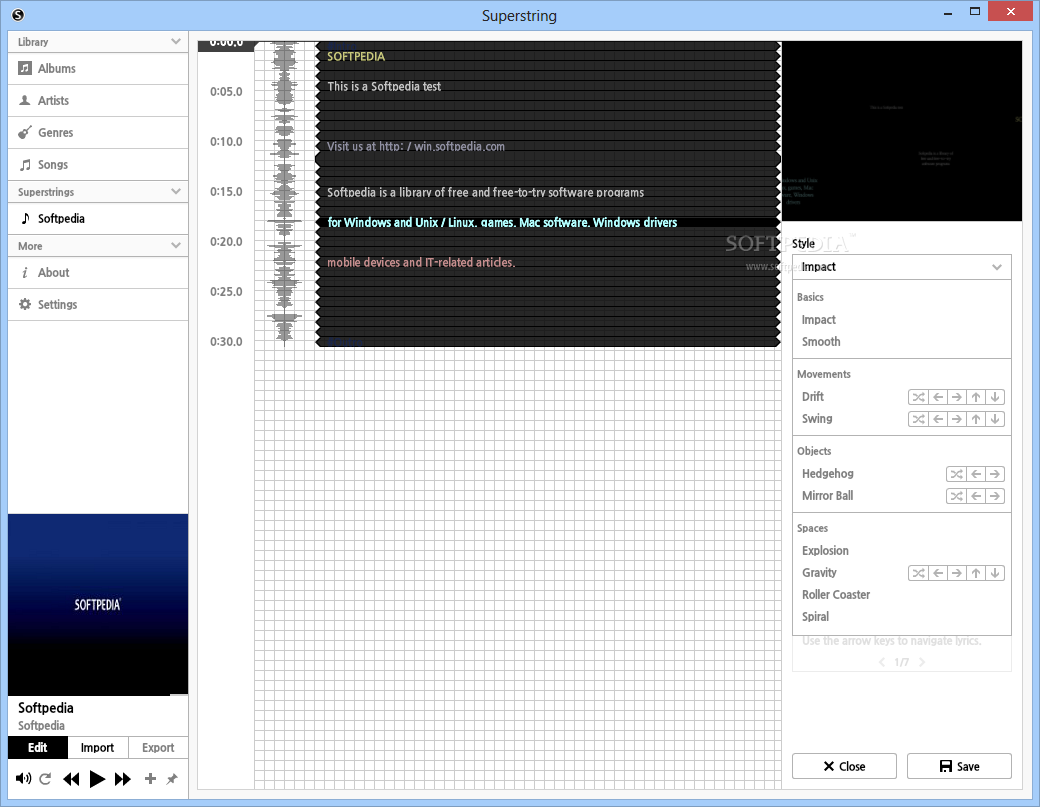
Task: Select highlighted lyric 'for Windows and Unix / Linux'
Action: 502,223
